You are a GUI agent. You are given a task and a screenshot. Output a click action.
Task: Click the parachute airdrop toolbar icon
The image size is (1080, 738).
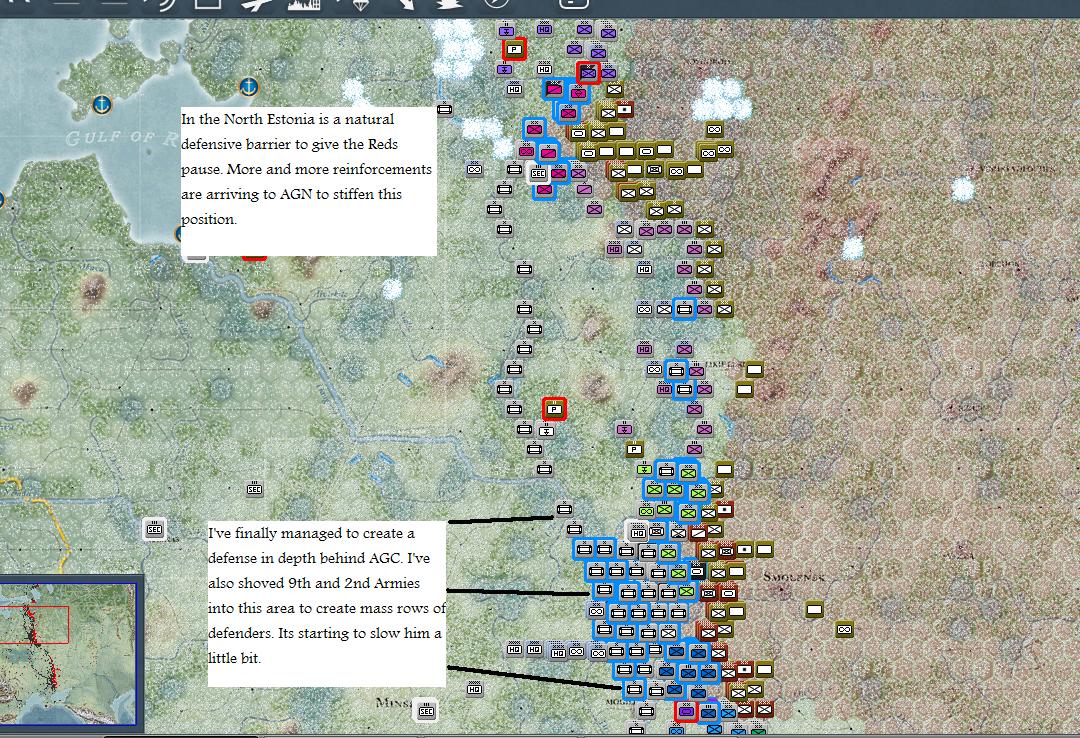[x=360, y=6]
